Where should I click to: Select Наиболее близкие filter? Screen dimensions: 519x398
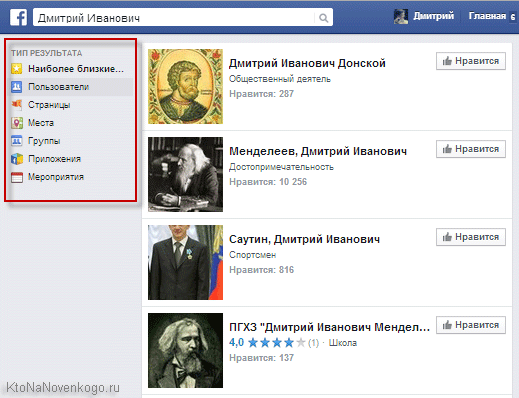[x=70, y=69]
